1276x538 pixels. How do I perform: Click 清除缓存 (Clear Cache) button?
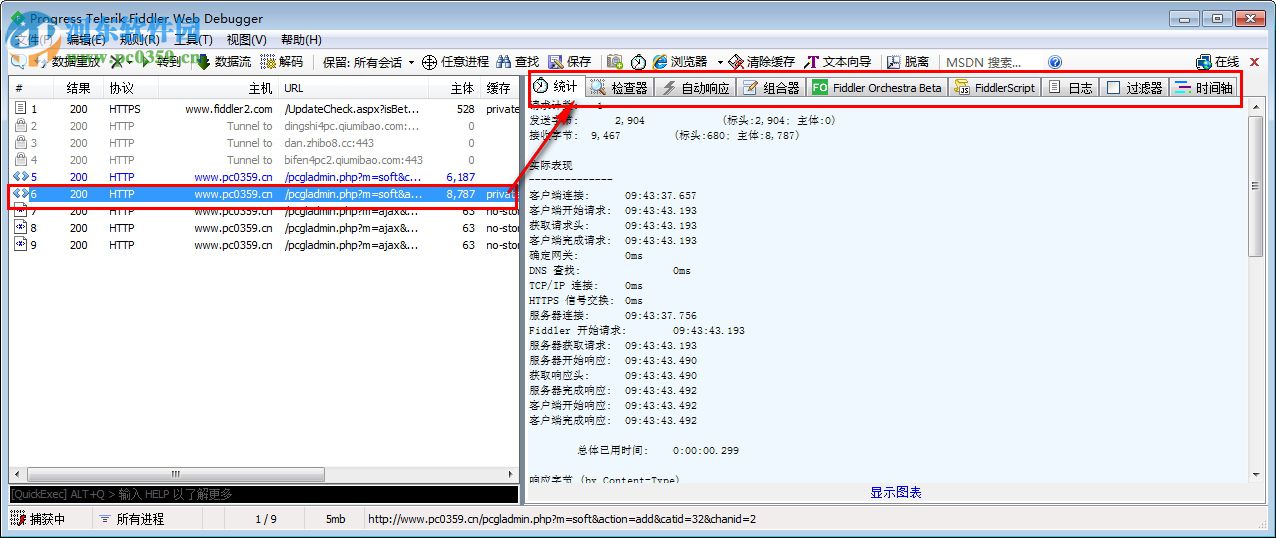pos(762,62)
